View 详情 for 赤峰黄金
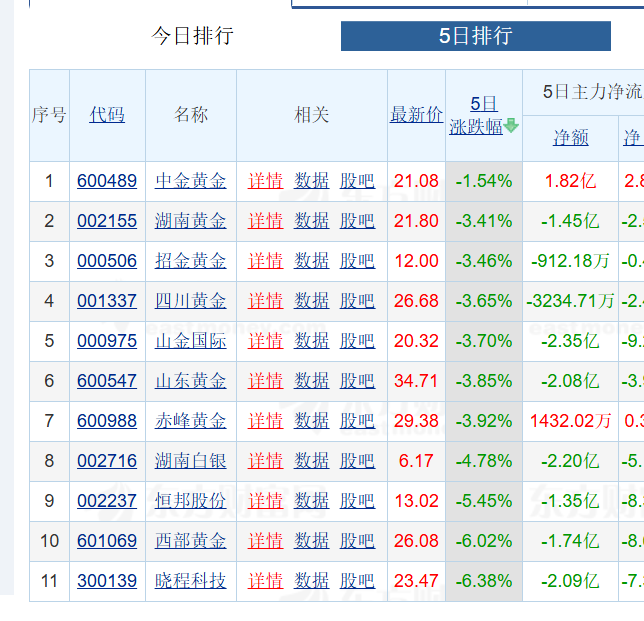This screenshot has height=621, width=644. (265, 421)
